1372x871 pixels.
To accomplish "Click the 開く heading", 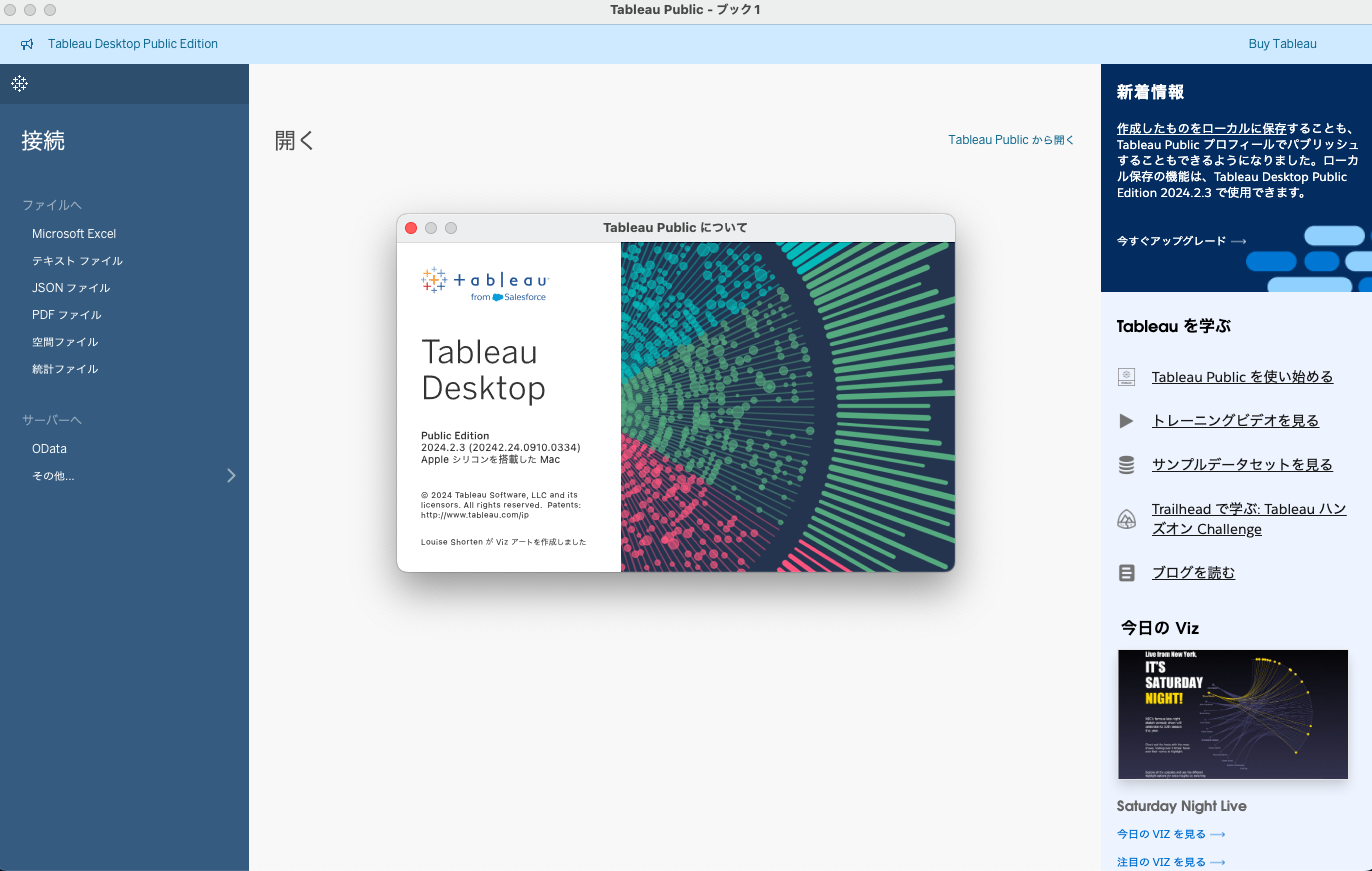I will click(295, 140).
